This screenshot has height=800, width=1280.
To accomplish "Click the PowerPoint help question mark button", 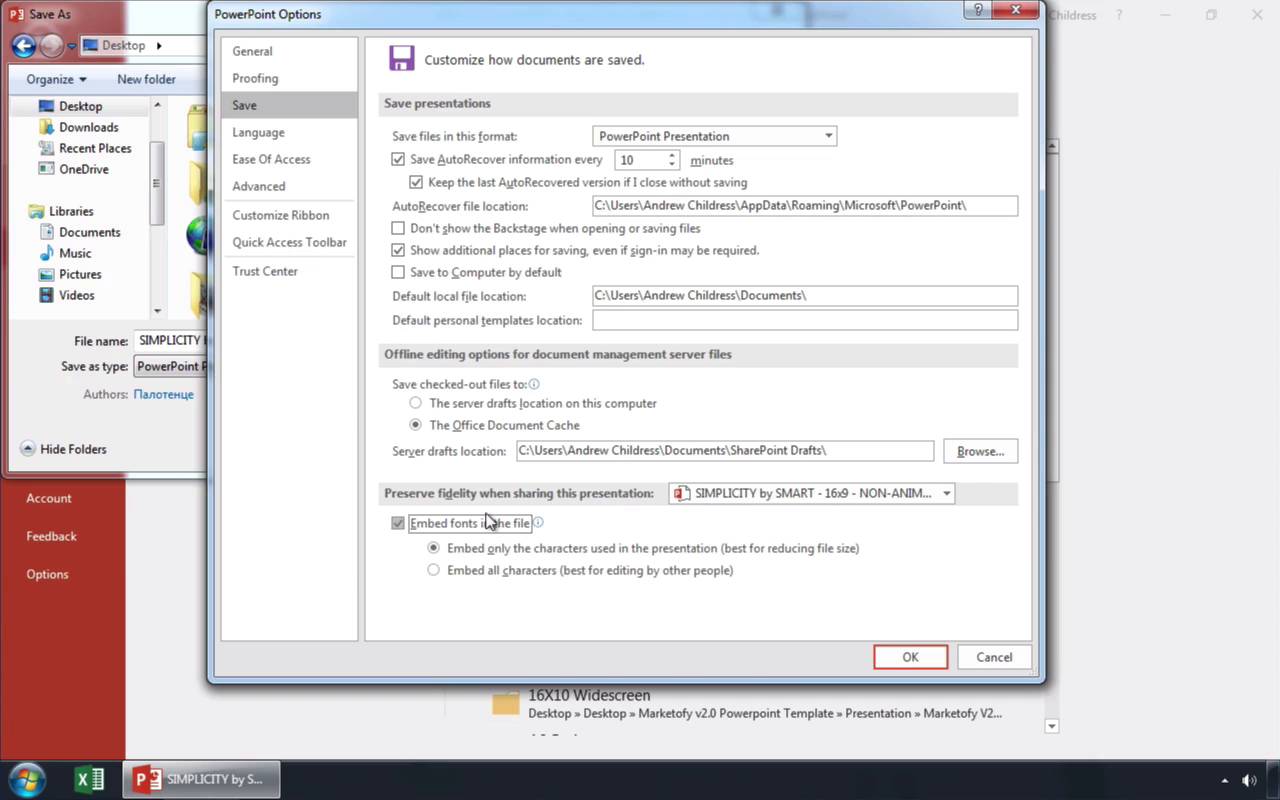I will [x=978, y=9].
